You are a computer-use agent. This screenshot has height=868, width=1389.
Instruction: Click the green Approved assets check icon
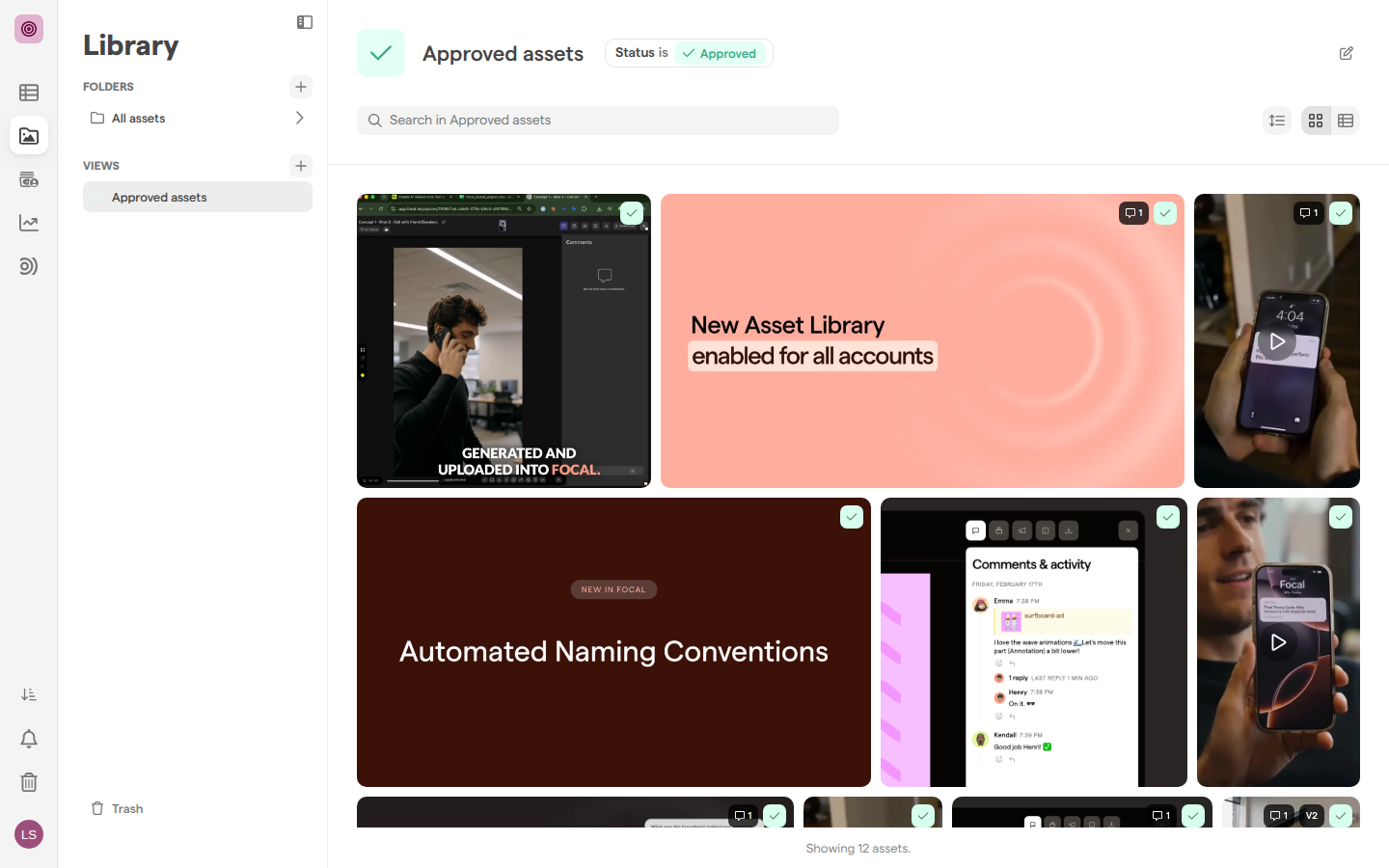coord(381,53)
